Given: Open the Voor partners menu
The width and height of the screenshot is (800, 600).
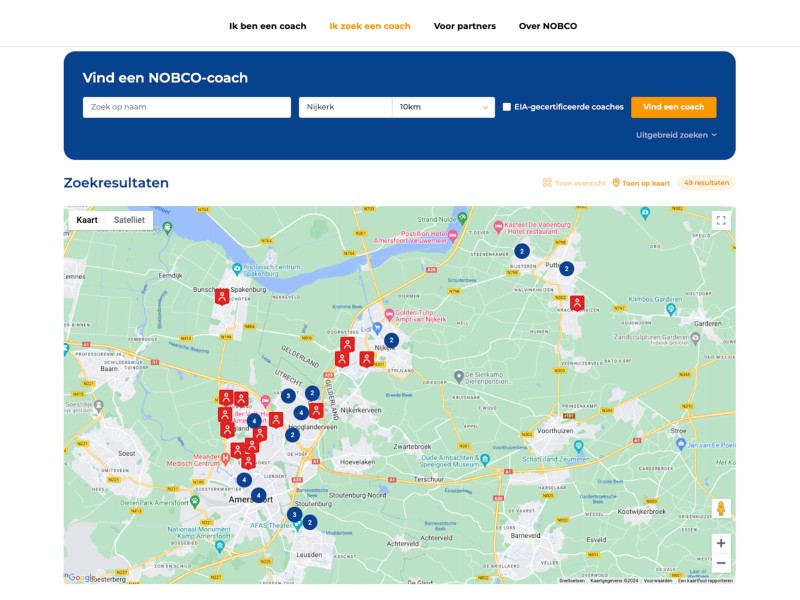Looking at the screenshot, I should tap(464, 26).
